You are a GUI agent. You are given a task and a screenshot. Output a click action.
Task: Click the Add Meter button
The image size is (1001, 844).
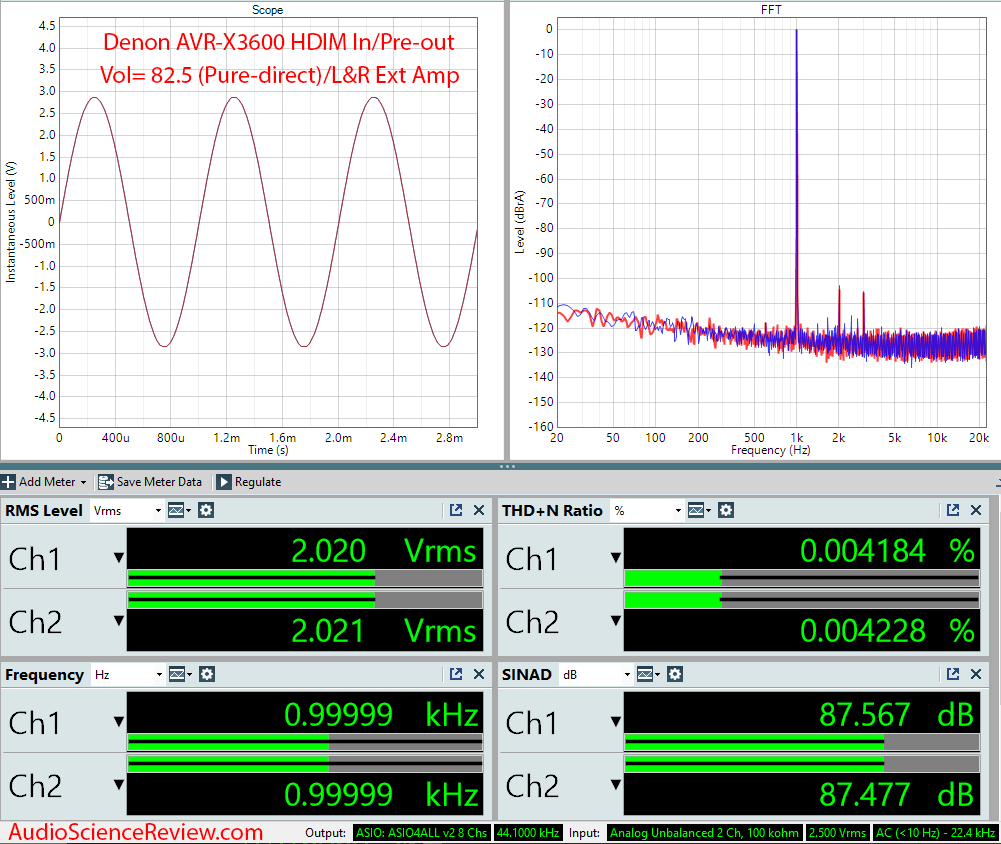click(x=44, y=482)
